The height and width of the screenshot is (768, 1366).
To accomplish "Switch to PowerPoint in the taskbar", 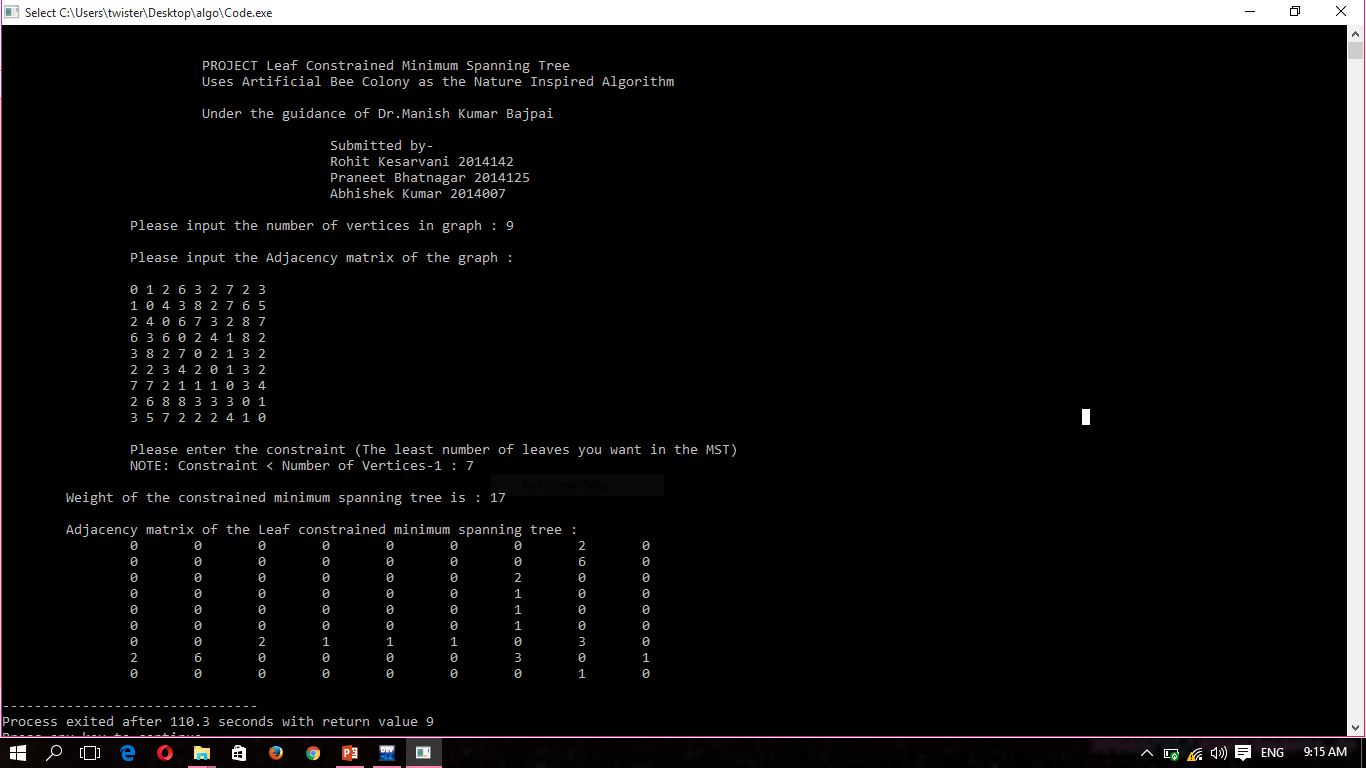I will [x=350, y=752].
